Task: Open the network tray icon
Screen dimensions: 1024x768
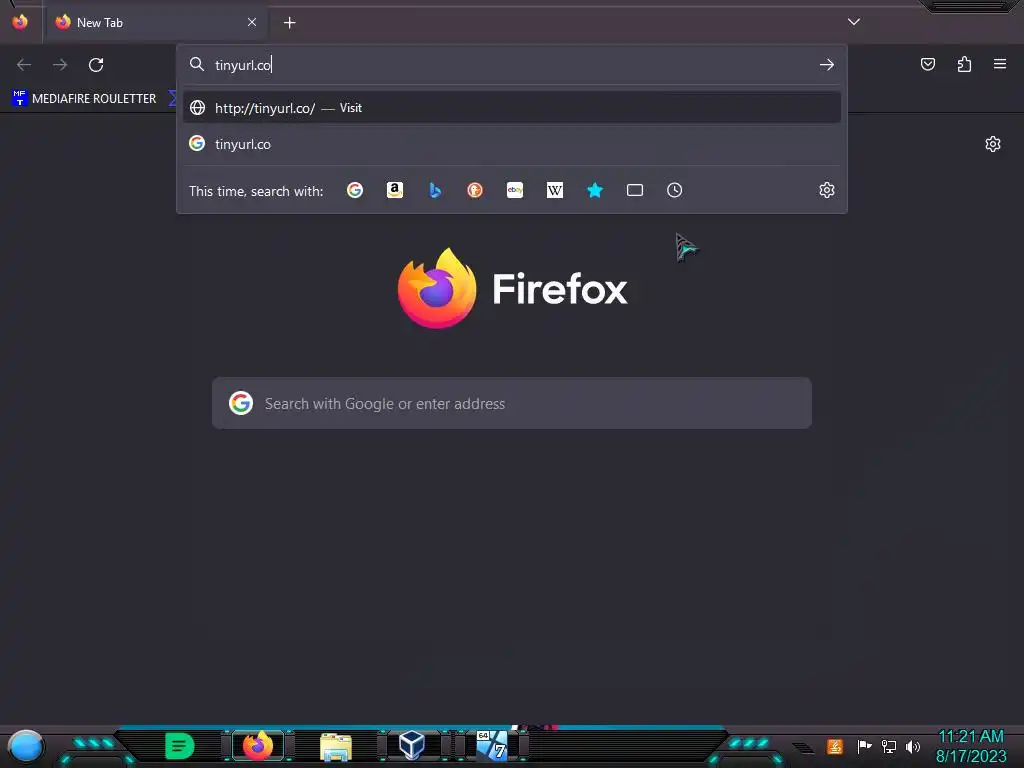Action: (x=888, y=746)
